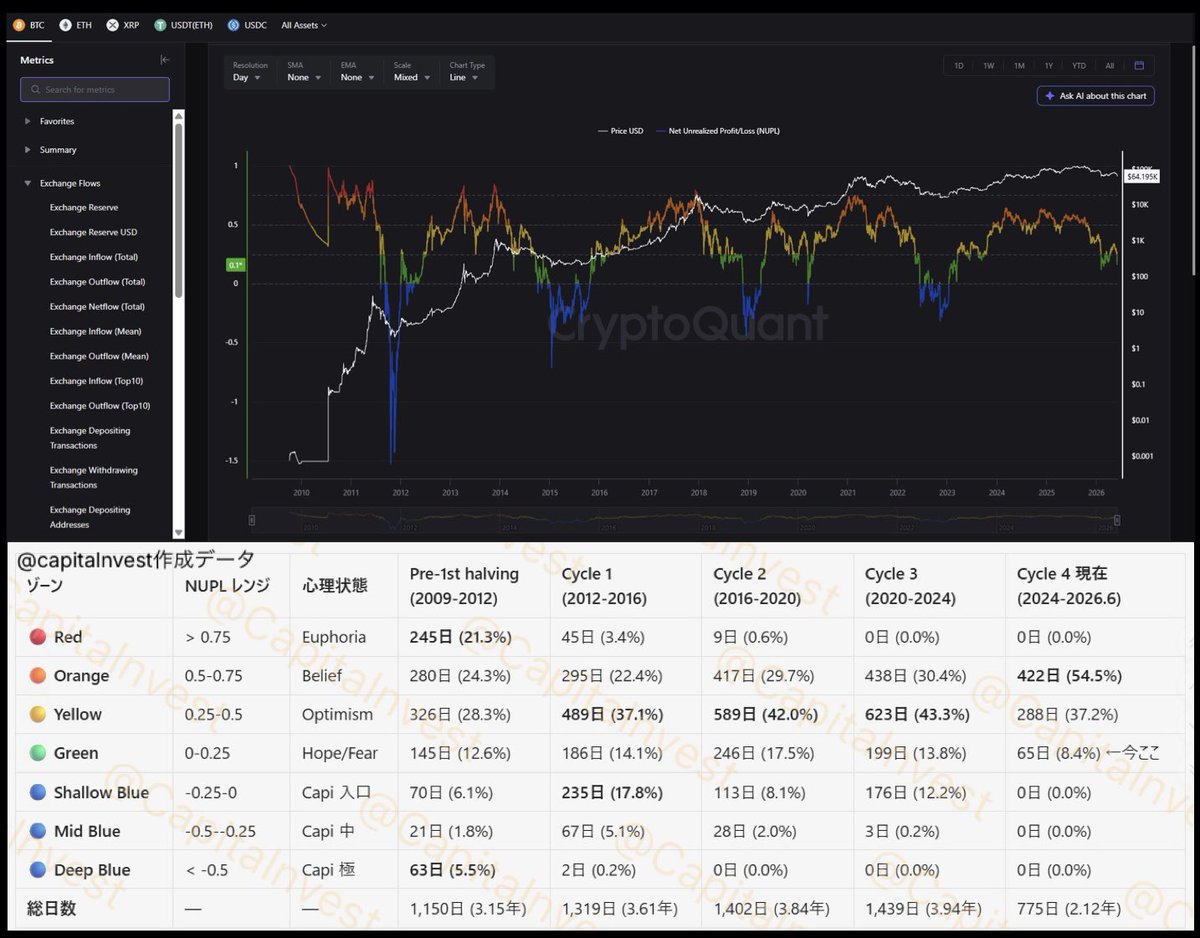
Task: Click the Red zone circle in table
Action: (38, 637)
